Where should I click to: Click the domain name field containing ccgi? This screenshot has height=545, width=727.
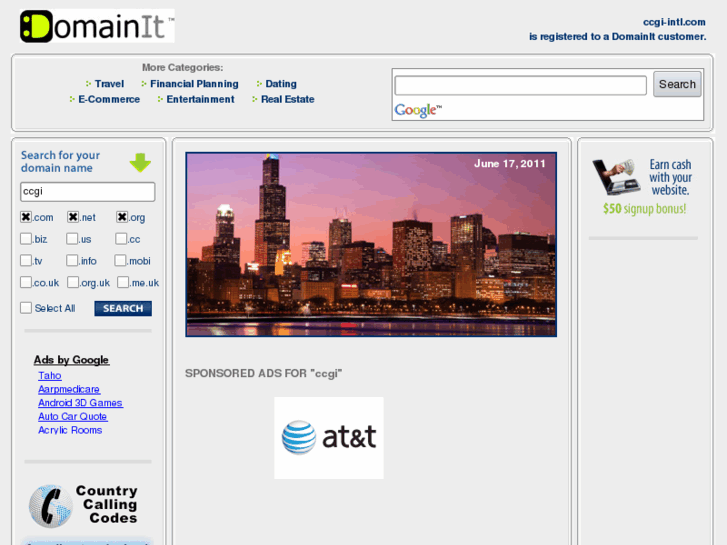88,192
